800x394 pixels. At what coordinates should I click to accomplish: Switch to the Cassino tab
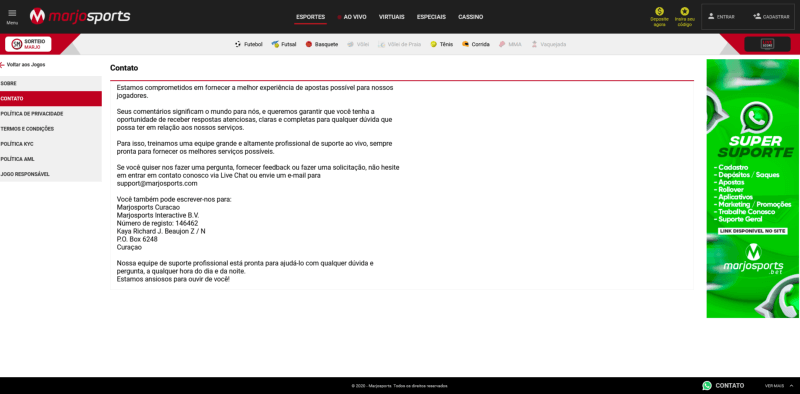470,17
